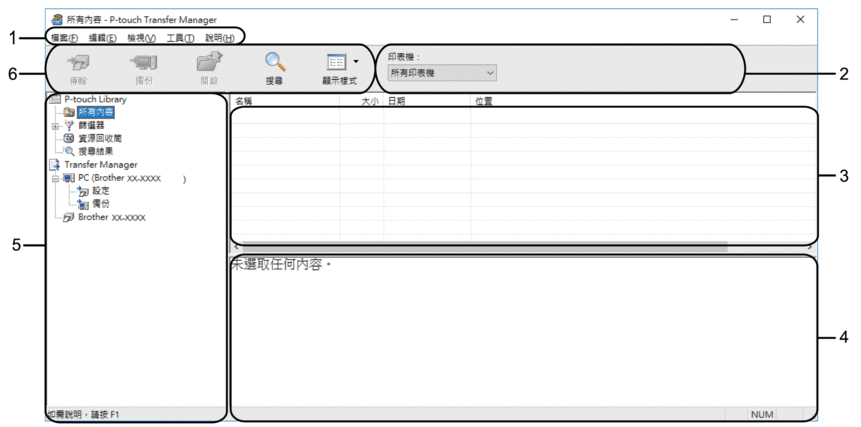861x427 pixels.
Task: Select the Transfer Manager tree node
Action: click(x=100, y=165)
